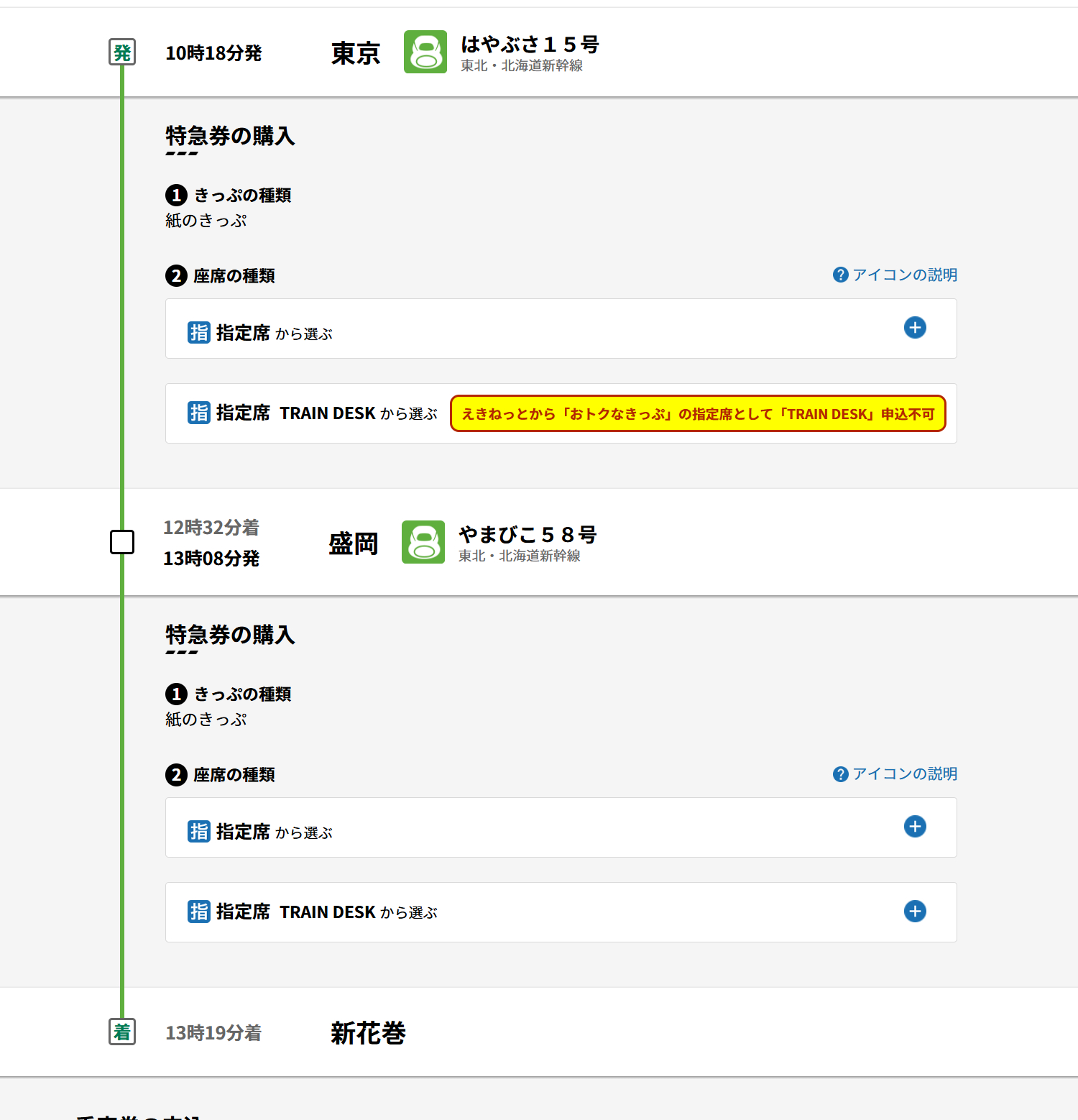Expand Hayabusa's 指定席 から選ぶ row
Viewport: 1078px width, 1120px height.
click(x=561, y=329)
